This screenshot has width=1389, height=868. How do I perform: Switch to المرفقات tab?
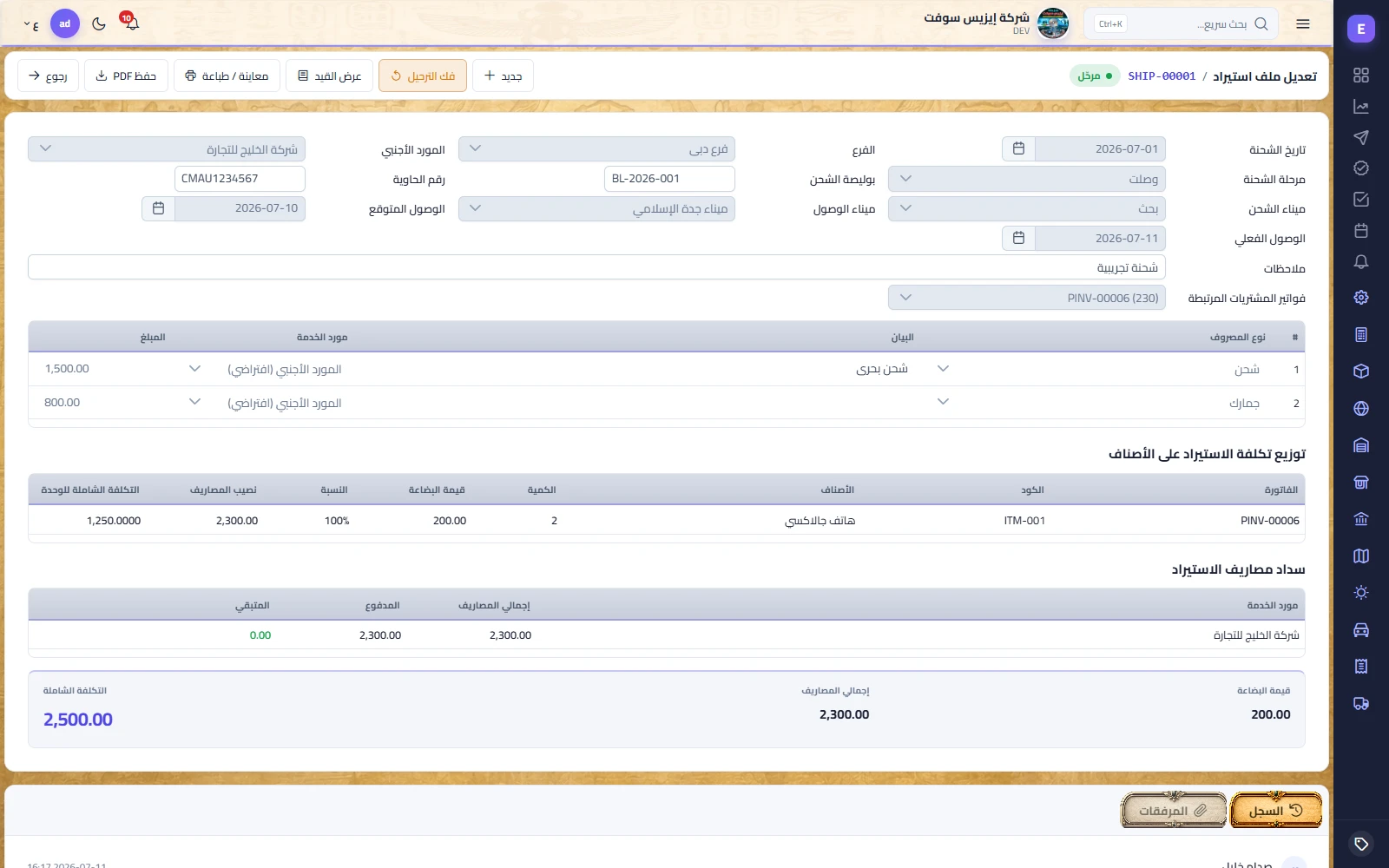[1174, 811]
